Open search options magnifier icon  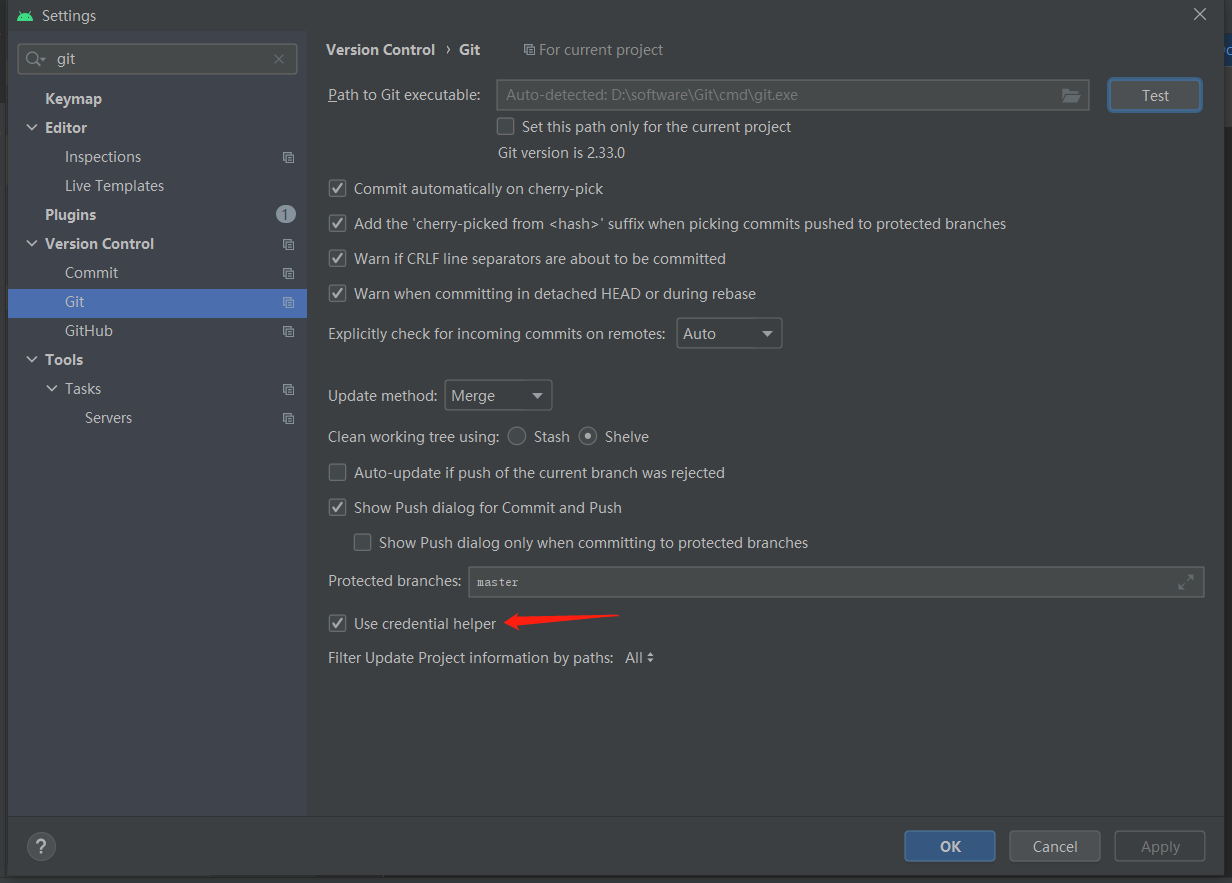[36, 59]
